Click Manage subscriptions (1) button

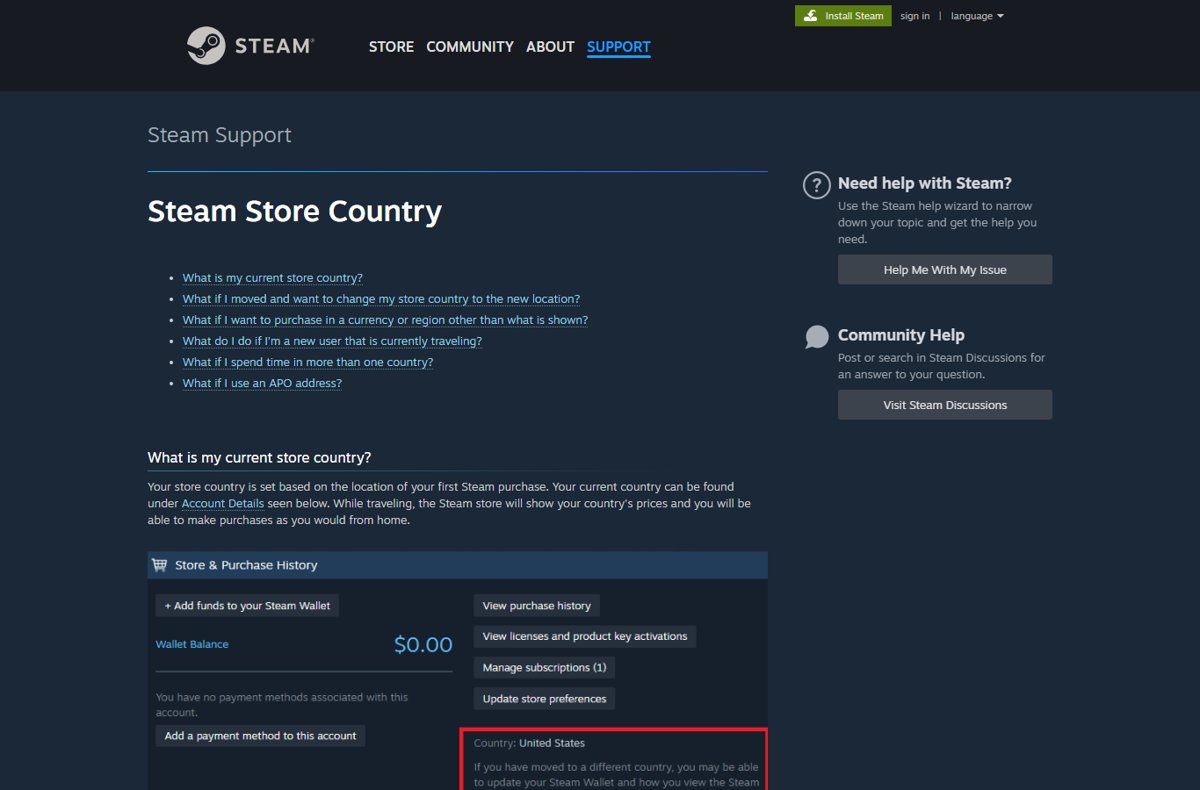pos(544,667)
